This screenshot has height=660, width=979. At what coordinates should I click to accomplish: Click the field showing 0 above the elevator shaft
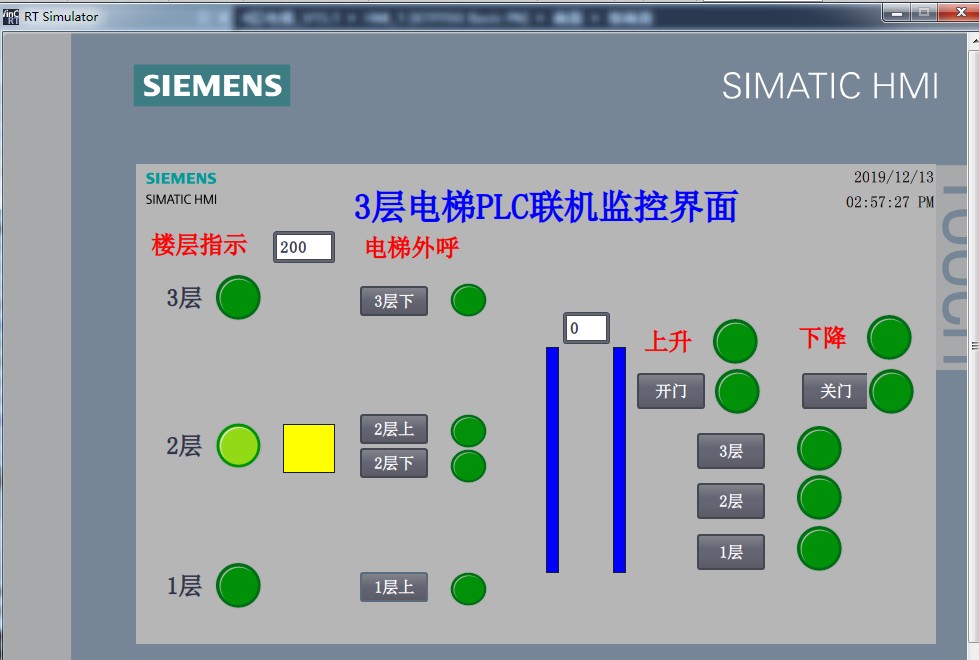click(585, 327)
